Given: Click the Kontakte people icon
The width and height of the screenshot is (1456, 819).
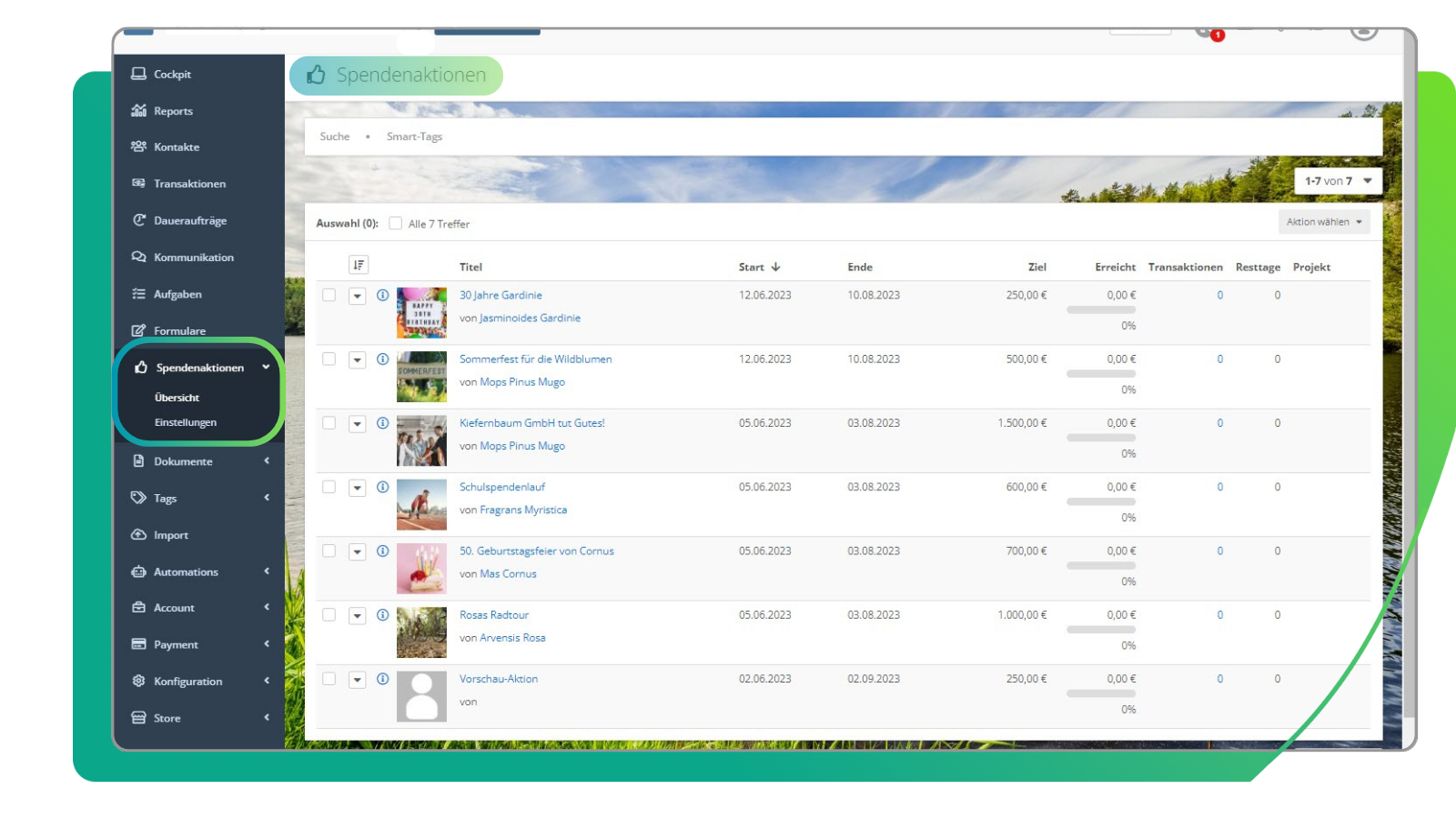Looking at the screenshot, I should coord(138,147).
